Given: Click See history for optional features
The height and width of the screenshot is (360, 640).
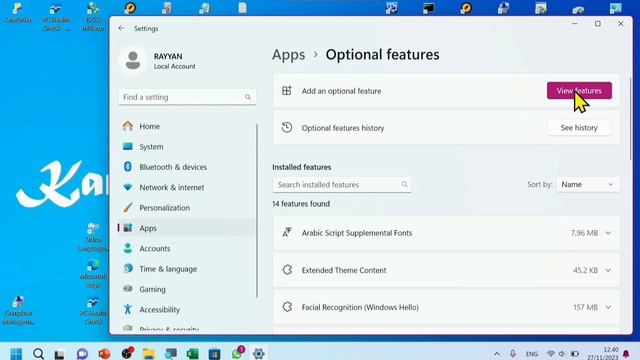Looking at the screenshot, I should coord(579,128).
